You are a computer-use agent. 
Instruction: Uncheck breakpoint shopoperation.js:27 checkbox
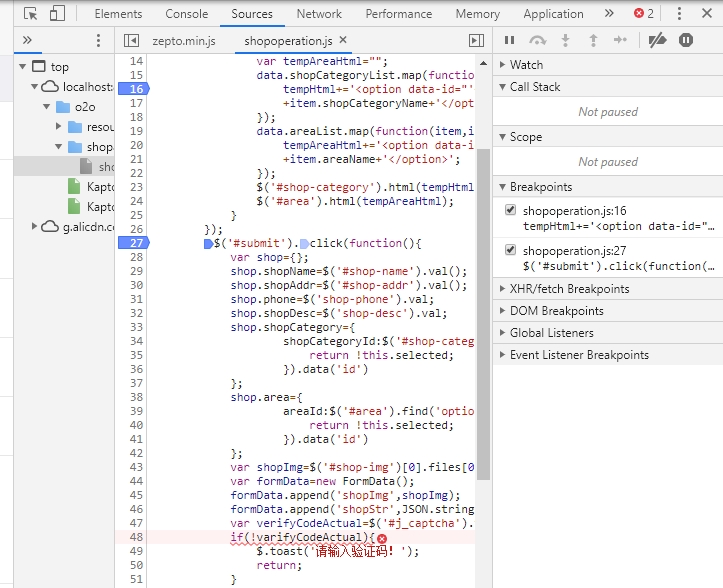(511, 250)
